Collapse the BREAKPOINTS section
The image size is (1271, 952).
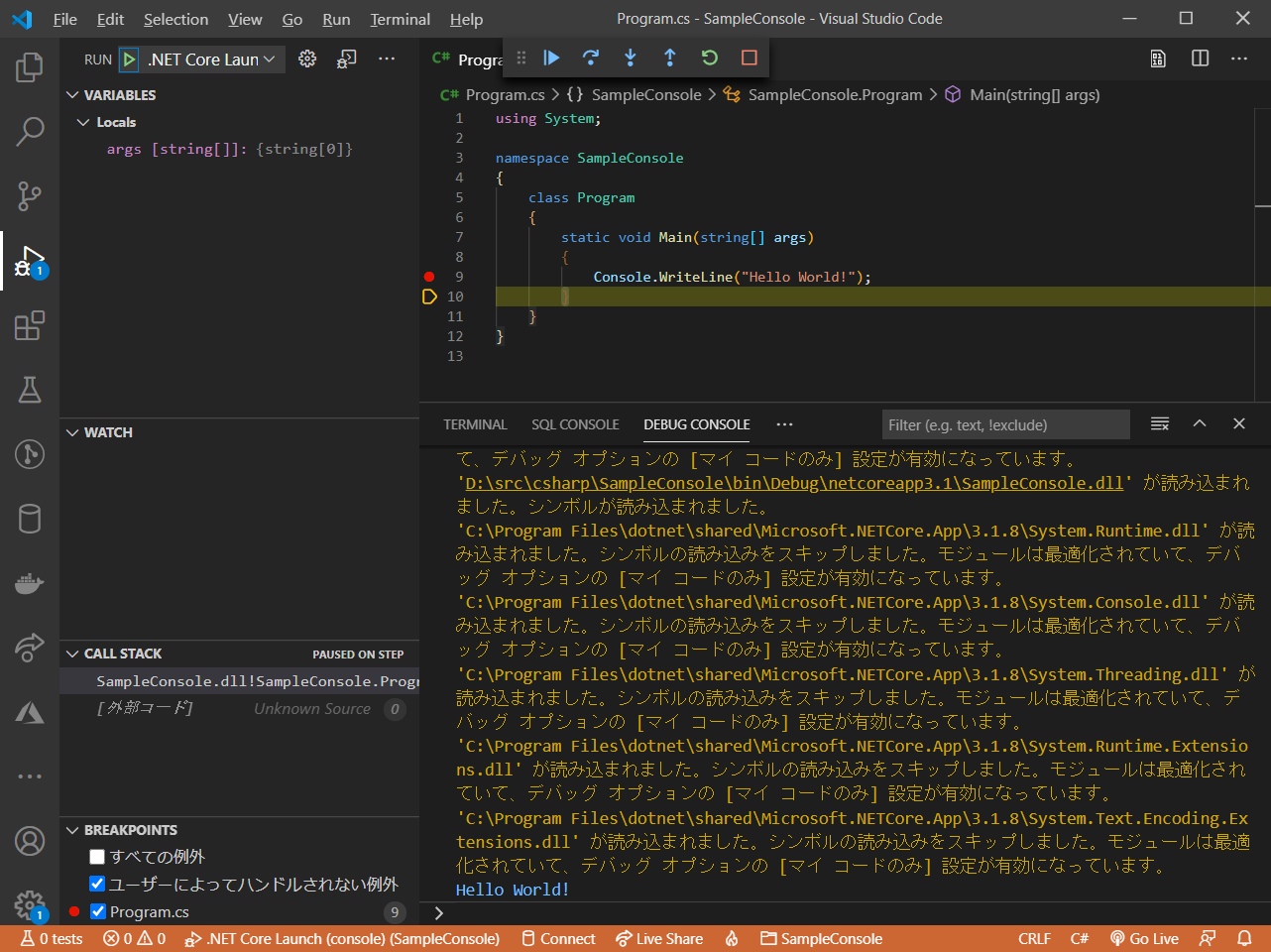pos(121,830)
